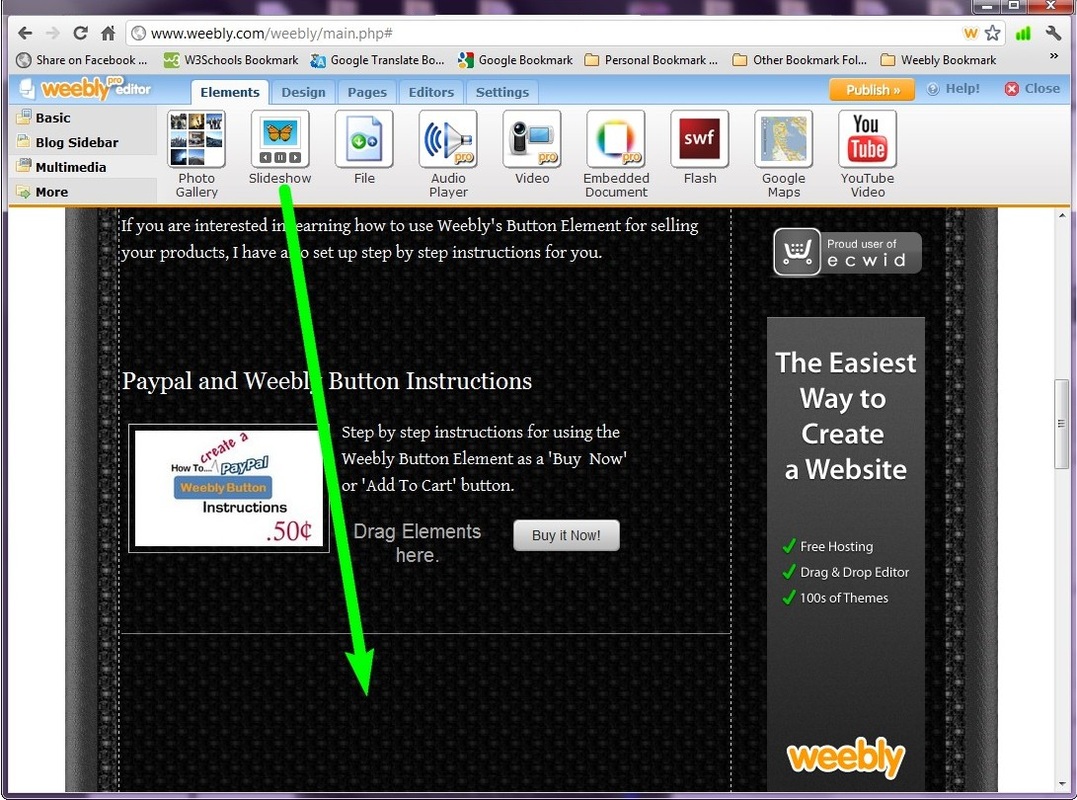1077x800 pixels.
Task: Click the Weebly extension icon in address bar
Action: (971, 33)
